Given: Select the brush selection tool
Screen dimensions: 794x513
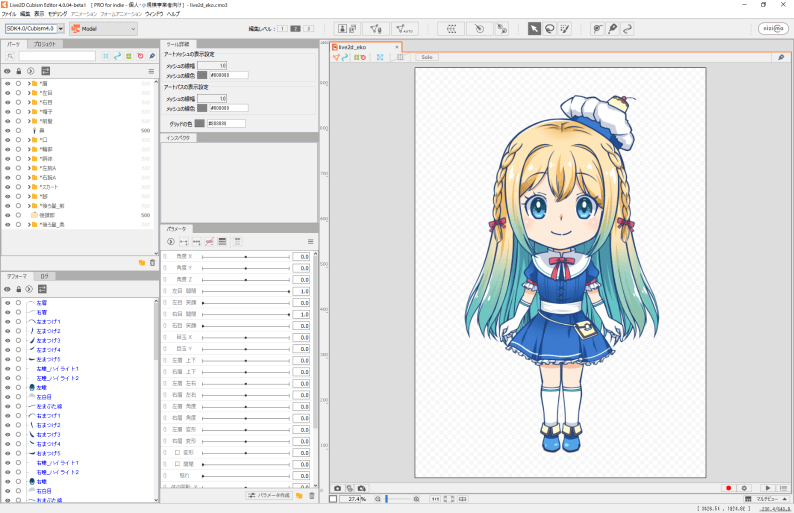Looking at the screenshot, I should (x=565, y=29).
